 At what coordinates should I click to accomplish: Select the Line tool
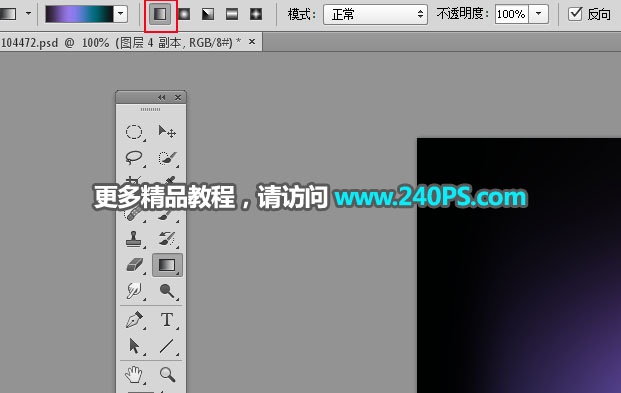pos(167,346)
